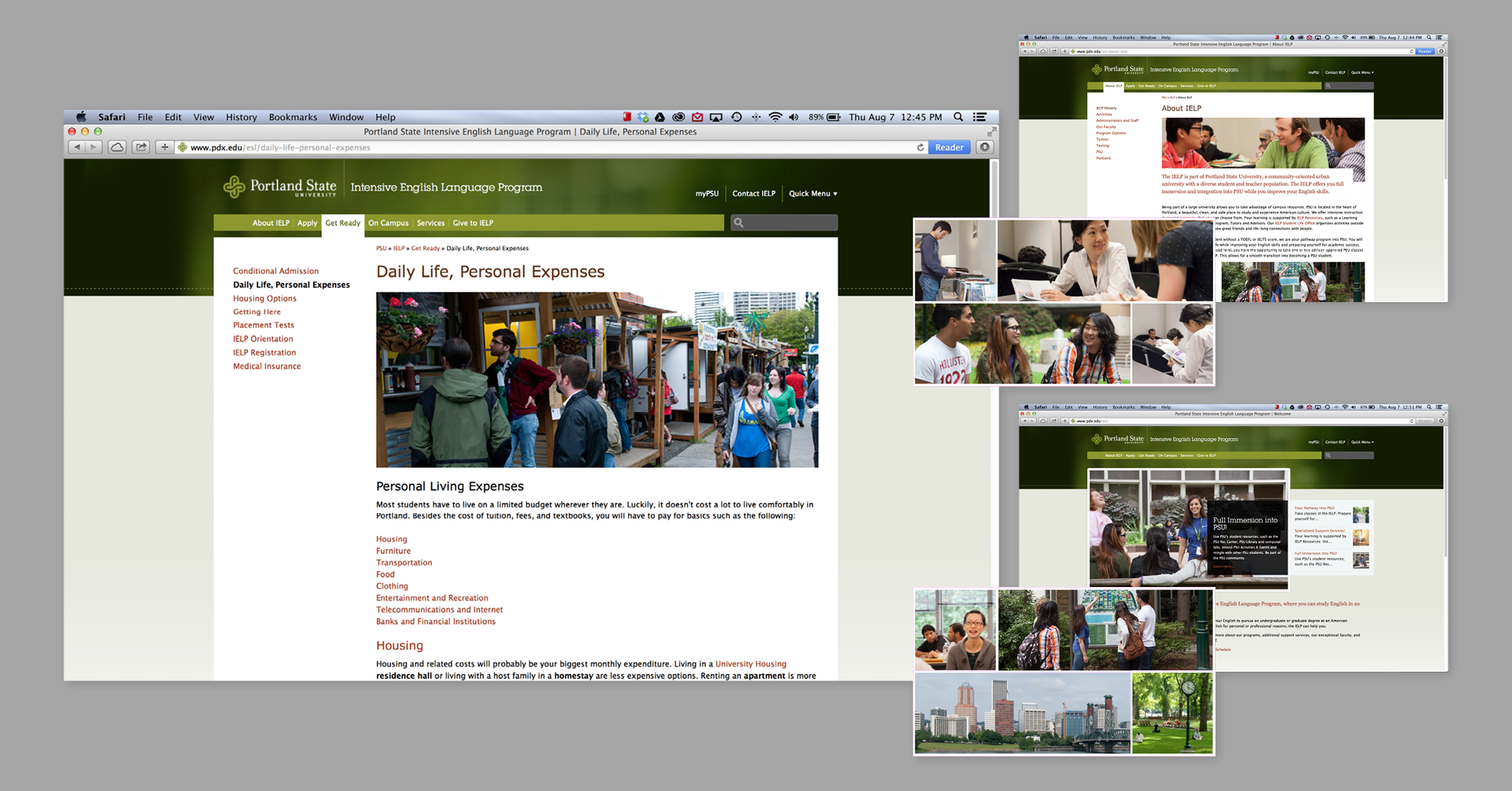Click Safari's back navigation arrow
This screenshot has height=791, width=1512.
(x=77, y=148)
